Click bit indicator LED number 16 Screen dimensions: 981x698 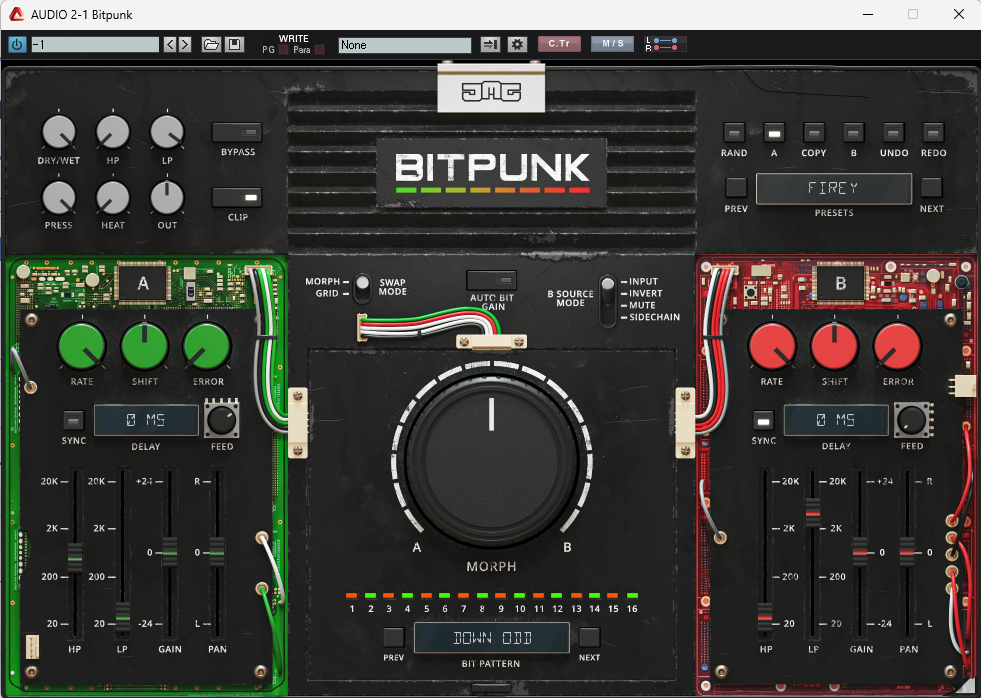click(x=633, y=595)
